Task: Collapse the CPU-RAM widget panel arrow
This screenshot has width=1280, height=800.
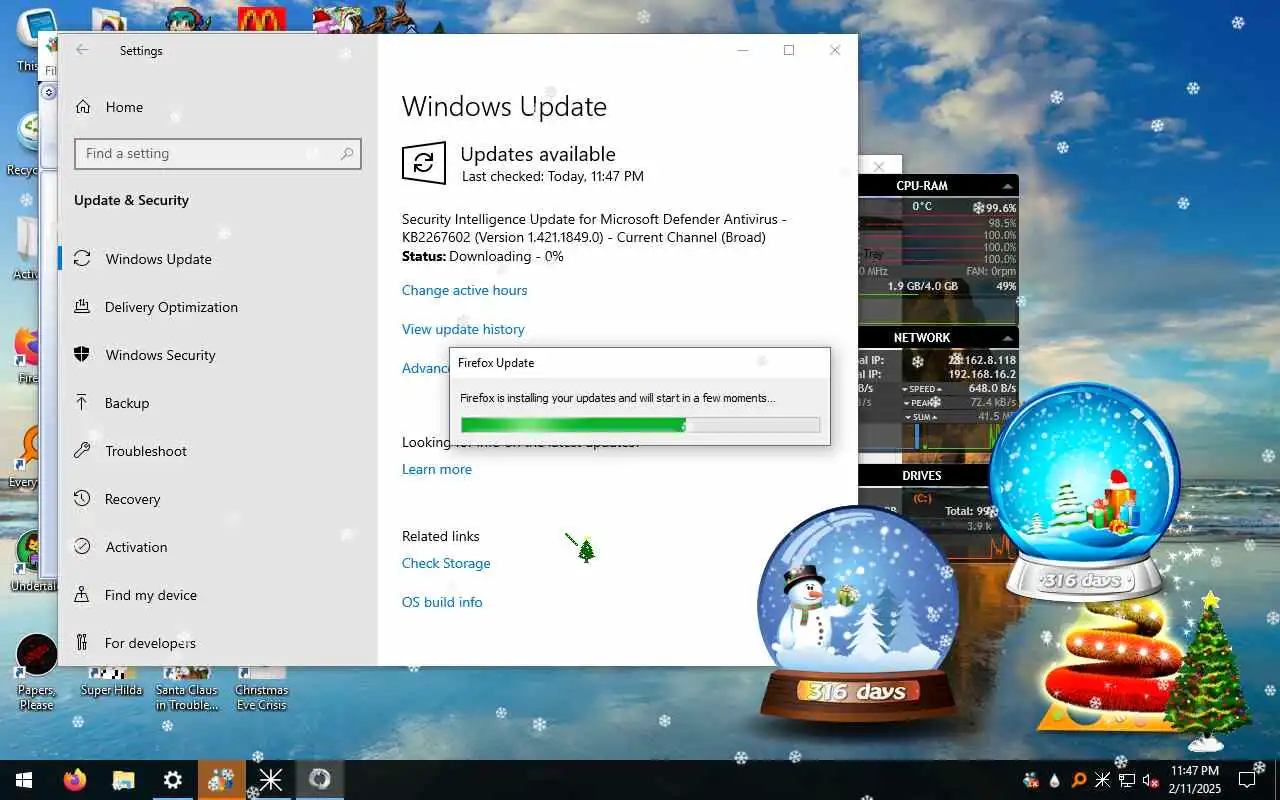Action: 1007,186
